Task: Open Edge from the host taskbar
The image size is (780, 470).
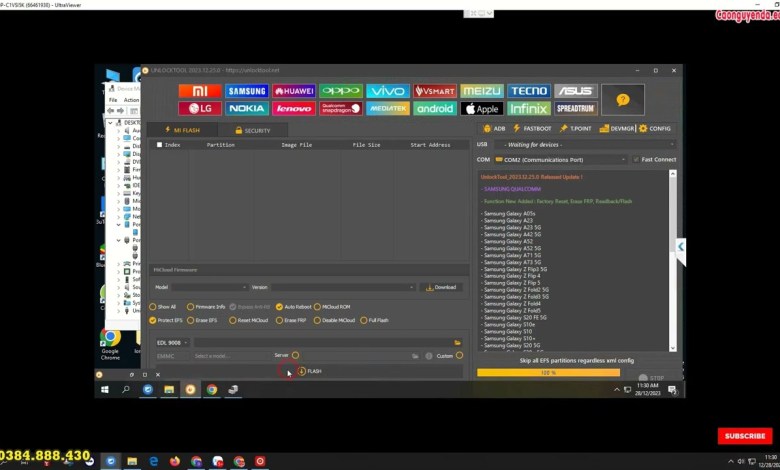Action: pyautogui.click(x=154, y=462)
